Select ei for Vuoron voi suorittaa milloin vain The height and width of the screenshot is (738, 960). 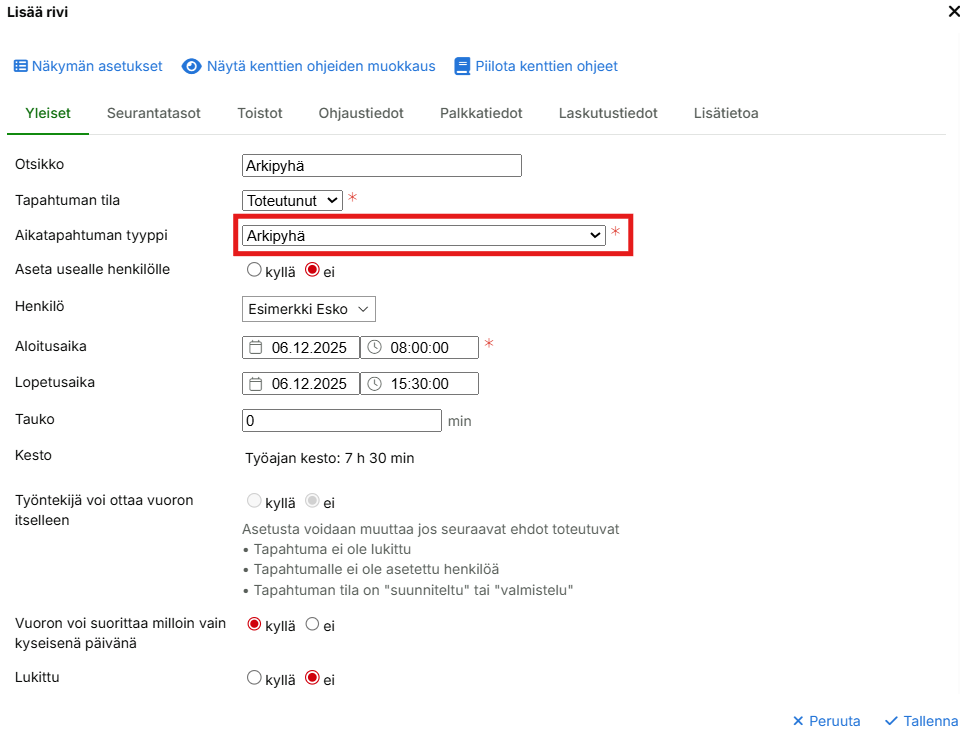tap(312, 624)
